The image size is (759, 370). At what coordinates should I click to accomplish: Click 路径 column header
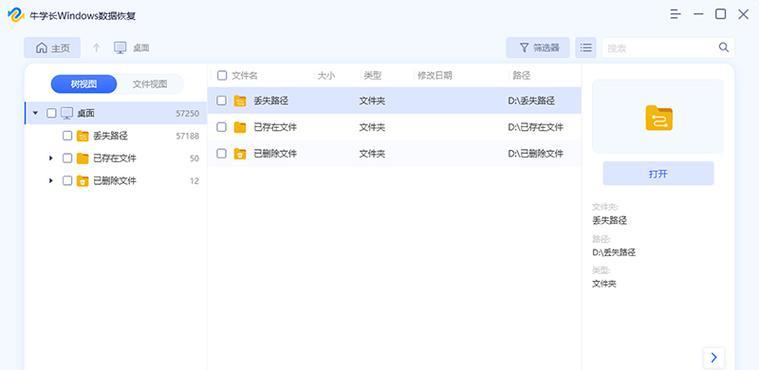[x=521, y=76]
